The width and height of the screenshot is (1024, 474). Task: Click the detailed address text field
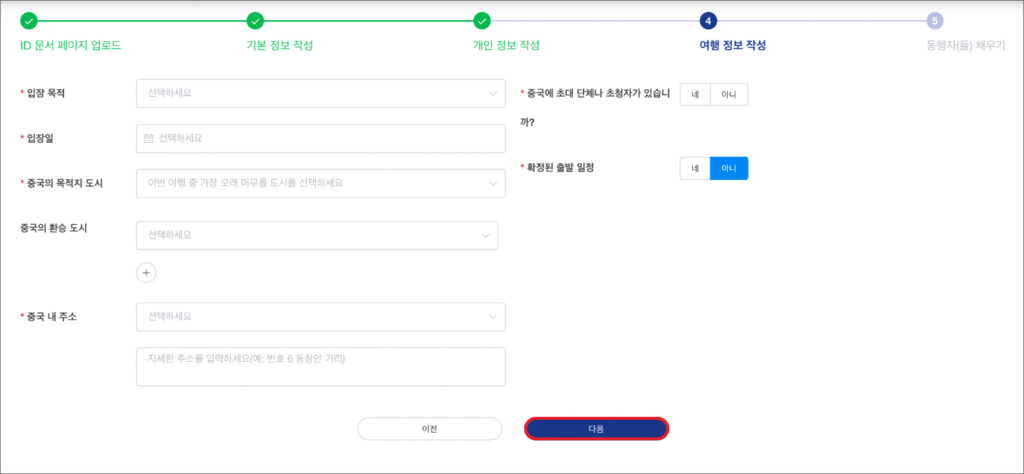click(320, 366)
